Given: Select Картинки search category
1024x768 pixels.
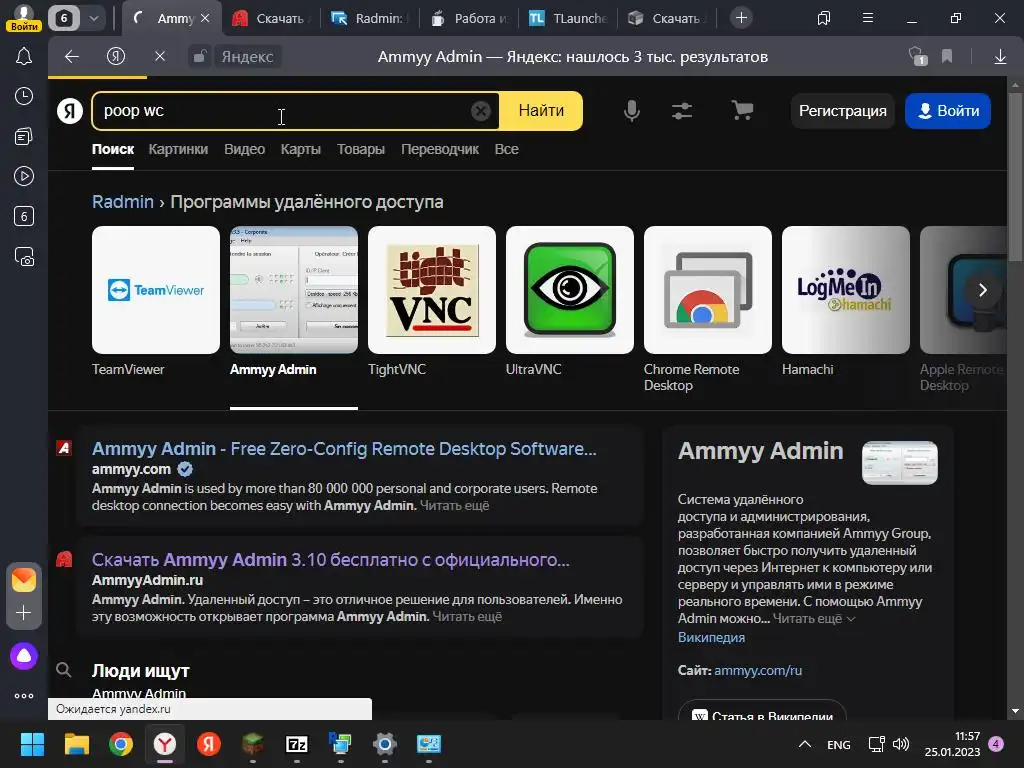Looking at the screenshot, I should pos(178,150).
